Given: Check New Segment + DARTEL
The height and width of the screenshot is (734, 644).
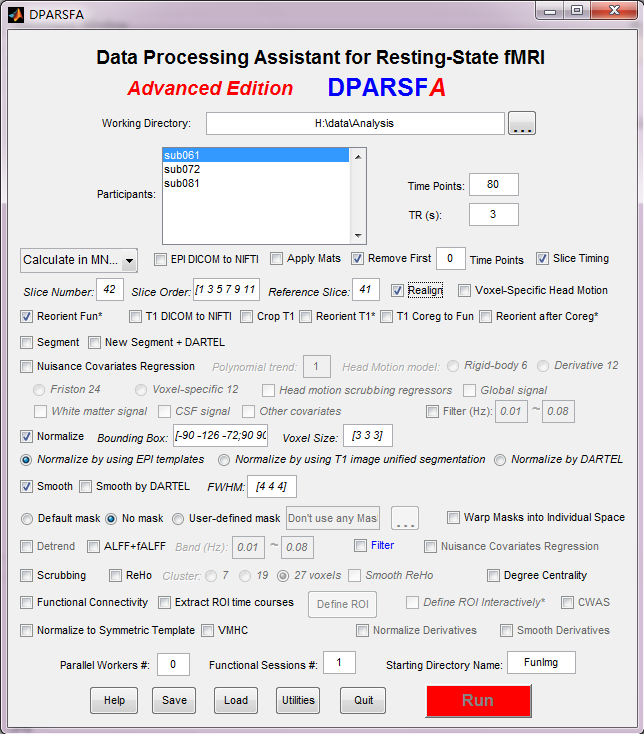Looking at the screenshot, I should click(x=94, y=343).
